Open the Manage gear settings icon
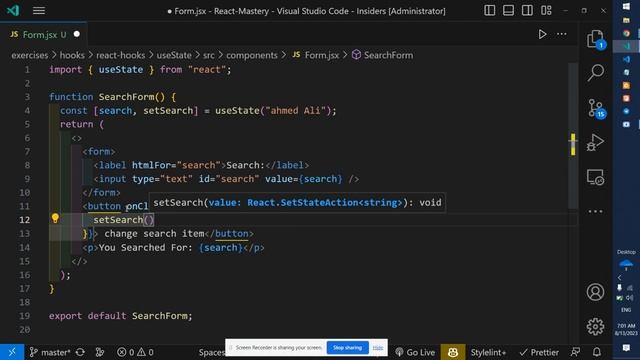Viewport: 640px width, 360px height. pos(596,326)
